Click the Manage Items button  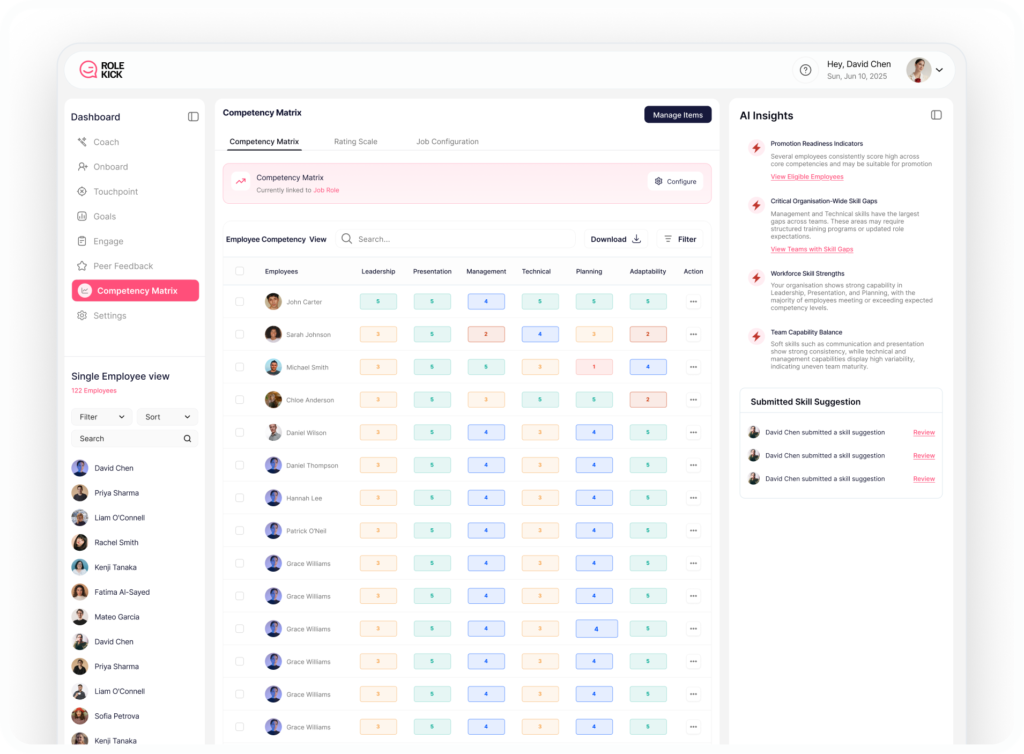[677, 115]
